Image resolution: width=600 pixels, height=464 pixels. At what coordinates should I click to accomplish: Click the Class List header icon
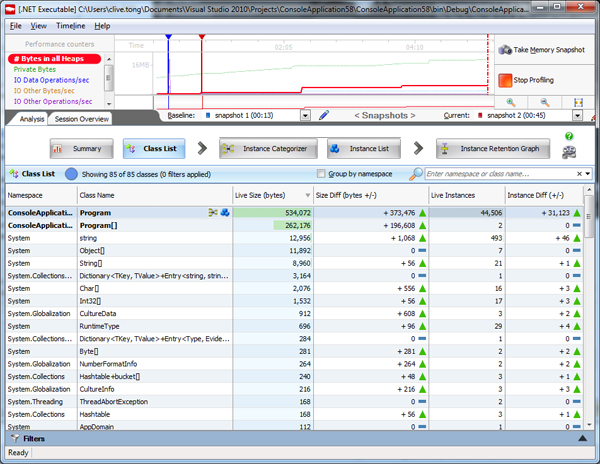(14, 174)
